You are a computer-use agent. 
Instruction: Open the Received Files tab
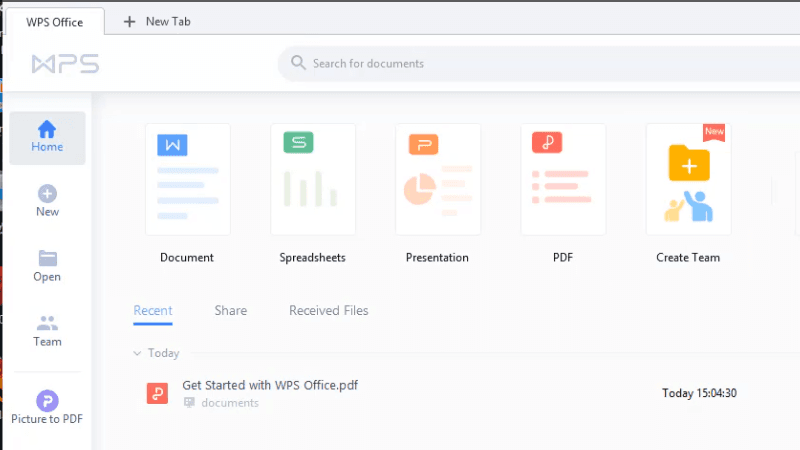click(328, 311)
